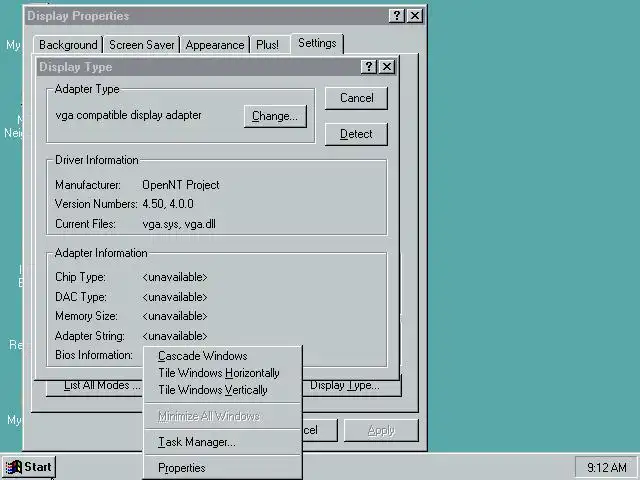Screen dimensions: 640x480
Task: Choose Tile Windows Horizontally
Action: point(223,373)
